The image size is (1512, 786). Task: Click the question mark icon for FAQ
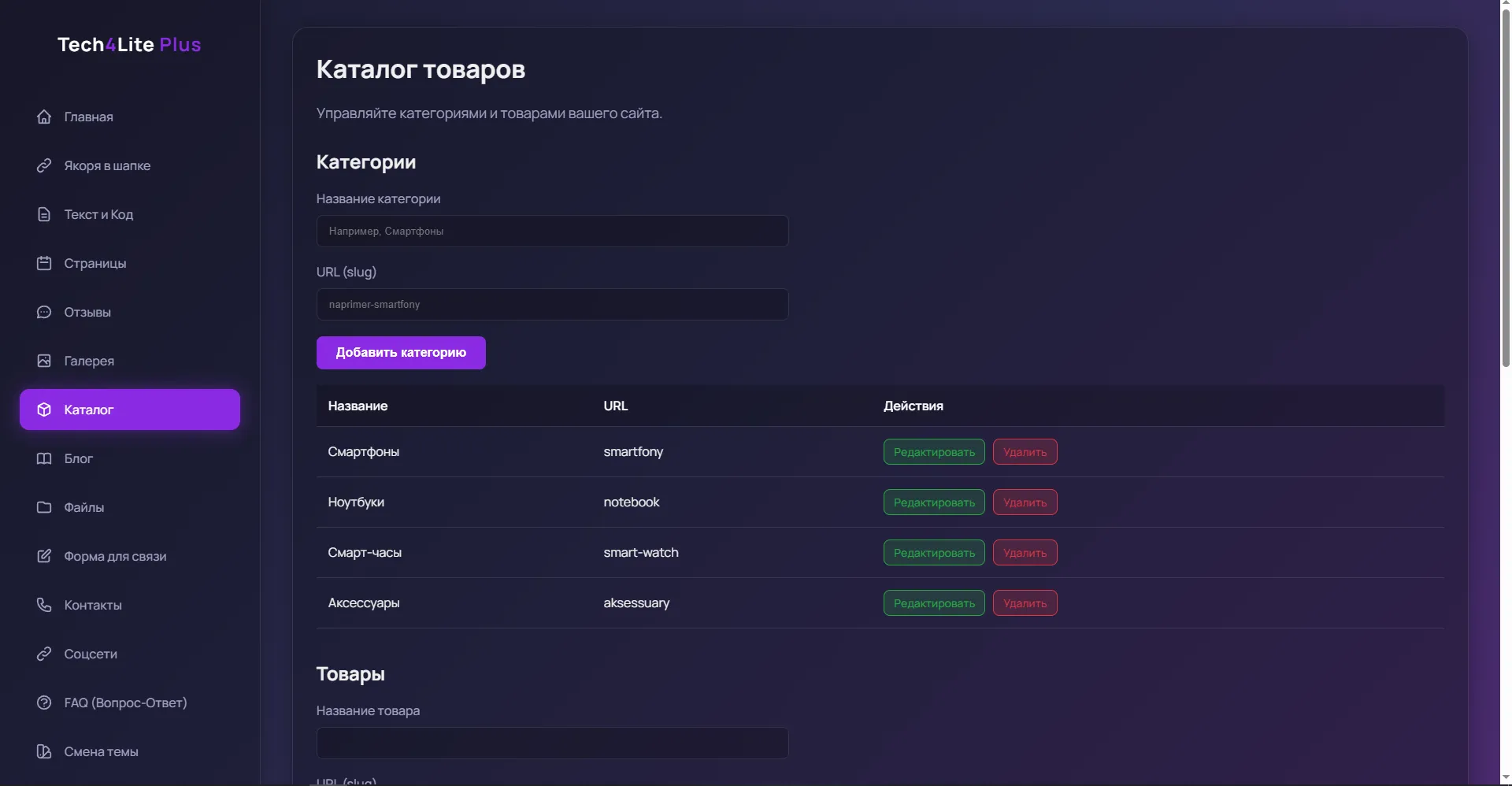pos(44,703)
